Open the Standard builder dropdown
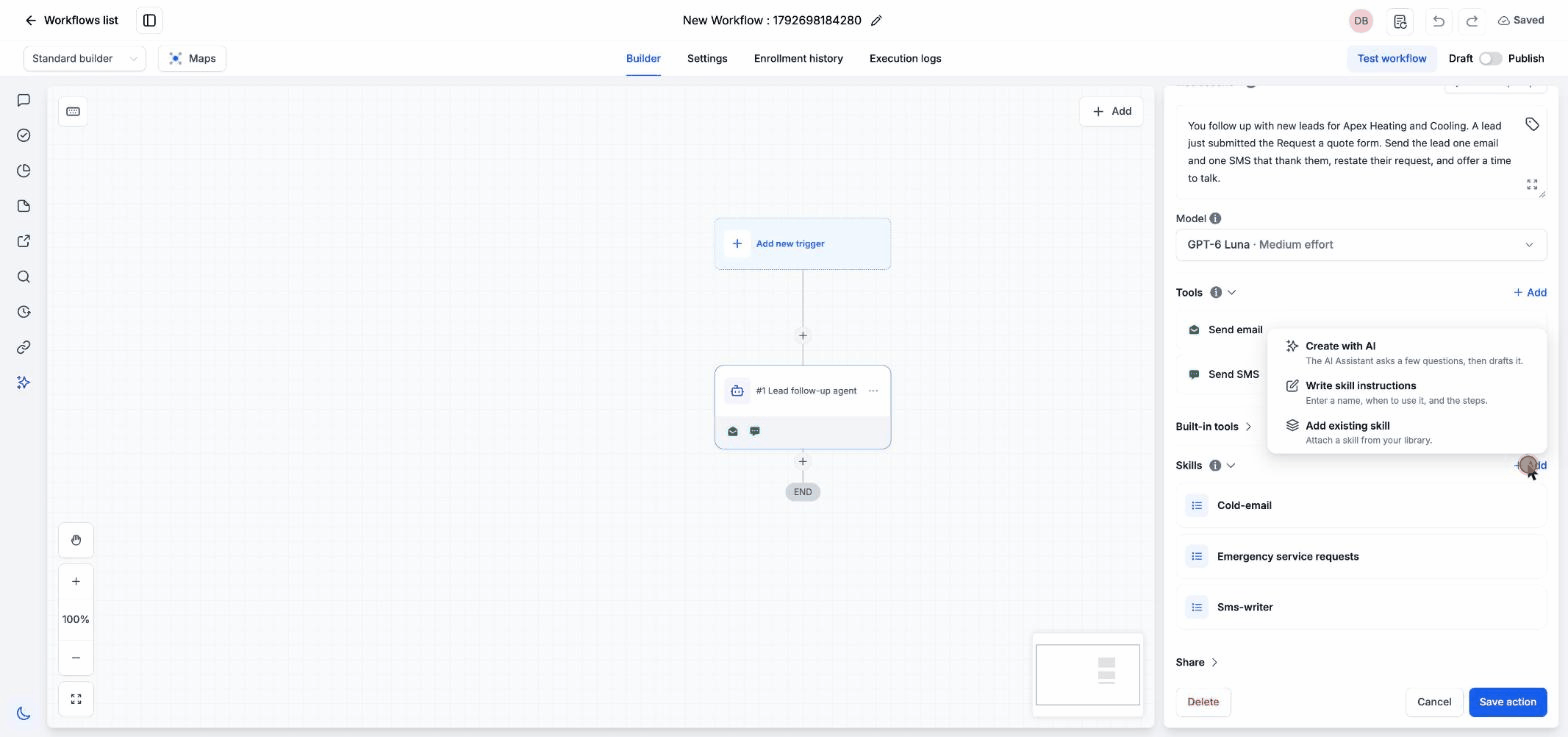The height and width of the screenshot is (737, 1568). point(85,59)
